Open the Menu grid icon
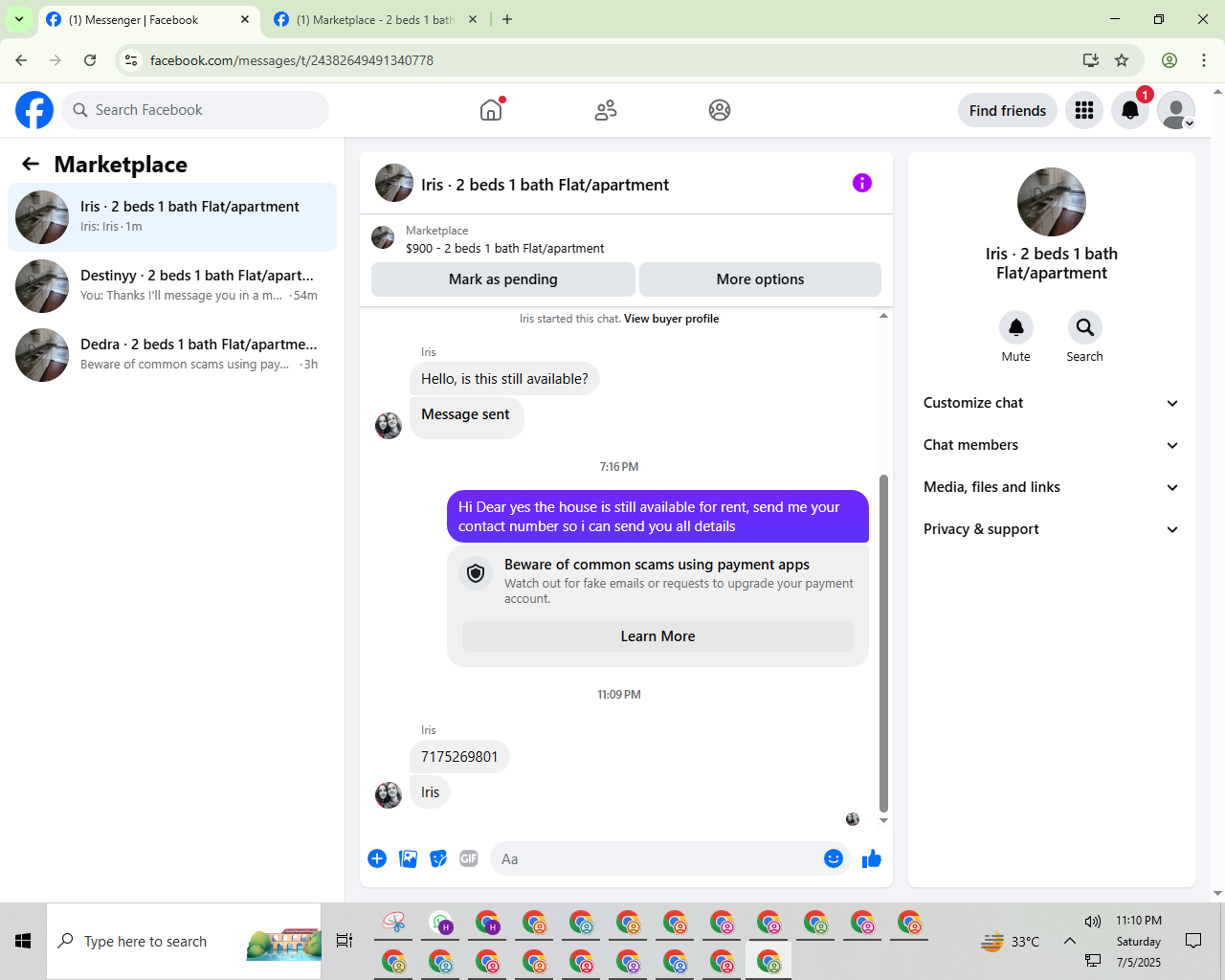This screenshot has height=980, width=1225. [1084, 110]
